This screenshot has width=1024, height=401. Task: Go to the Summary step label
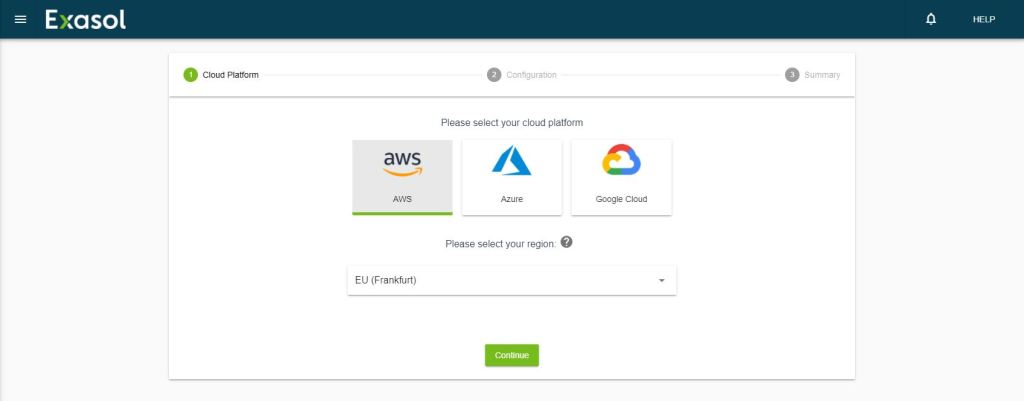coord(822,75)
